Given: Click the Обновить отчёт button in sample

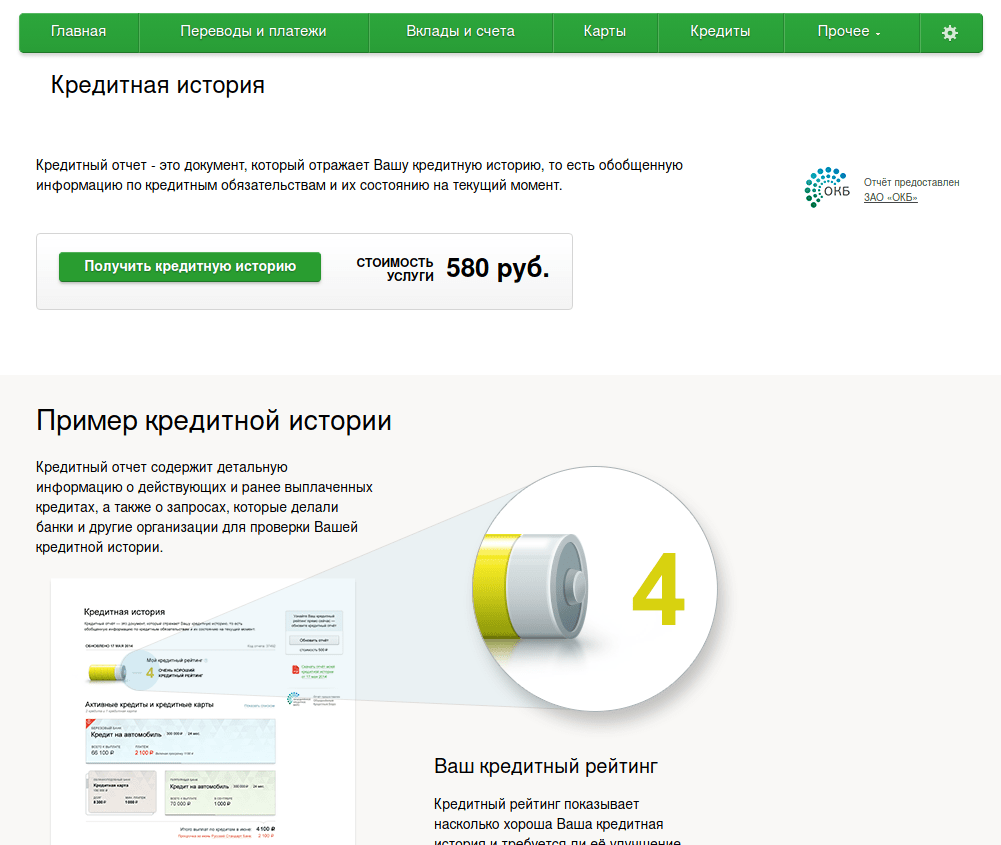Looking at the screenshot, I should click(x=313, y=639).
